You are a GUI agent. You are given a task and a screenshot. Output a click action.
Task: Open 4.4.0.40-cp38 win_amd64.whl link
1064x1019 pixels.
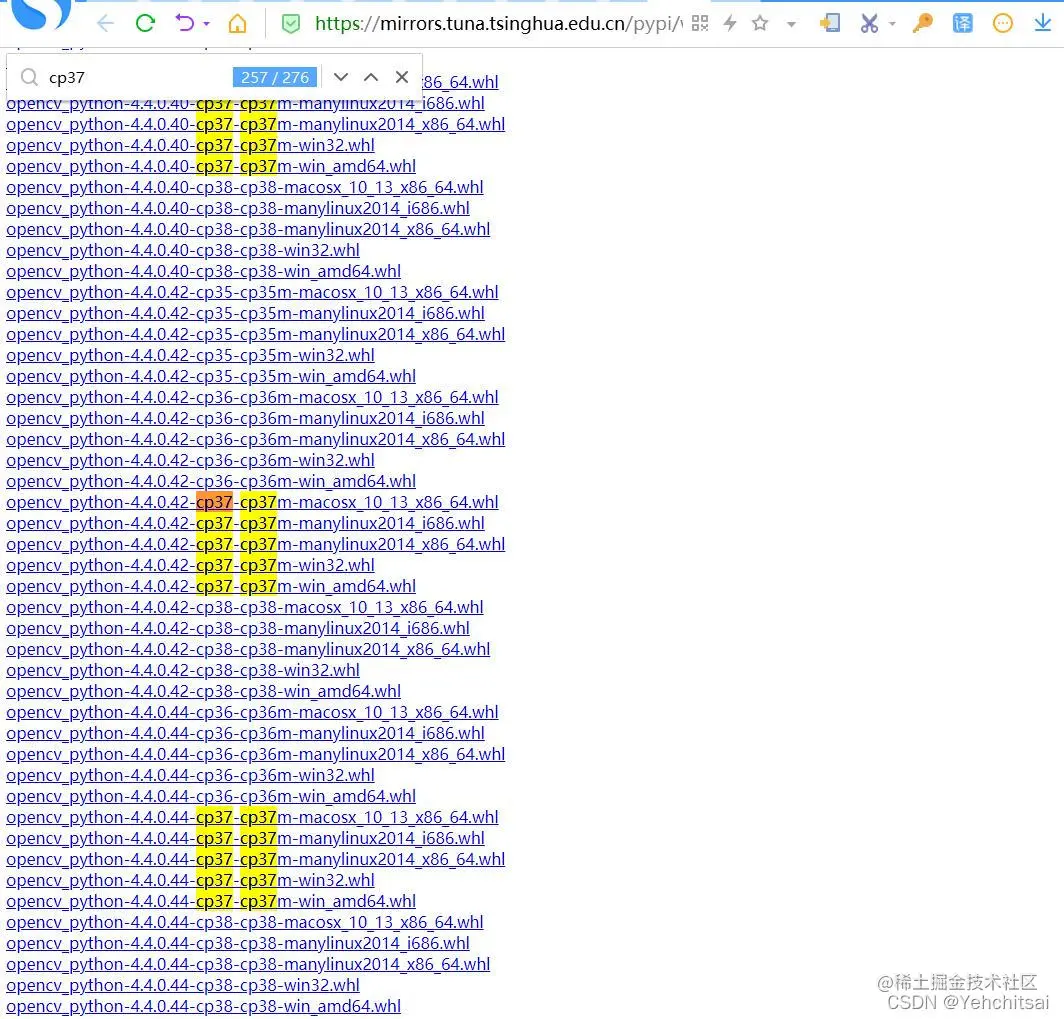coord(204,271)
